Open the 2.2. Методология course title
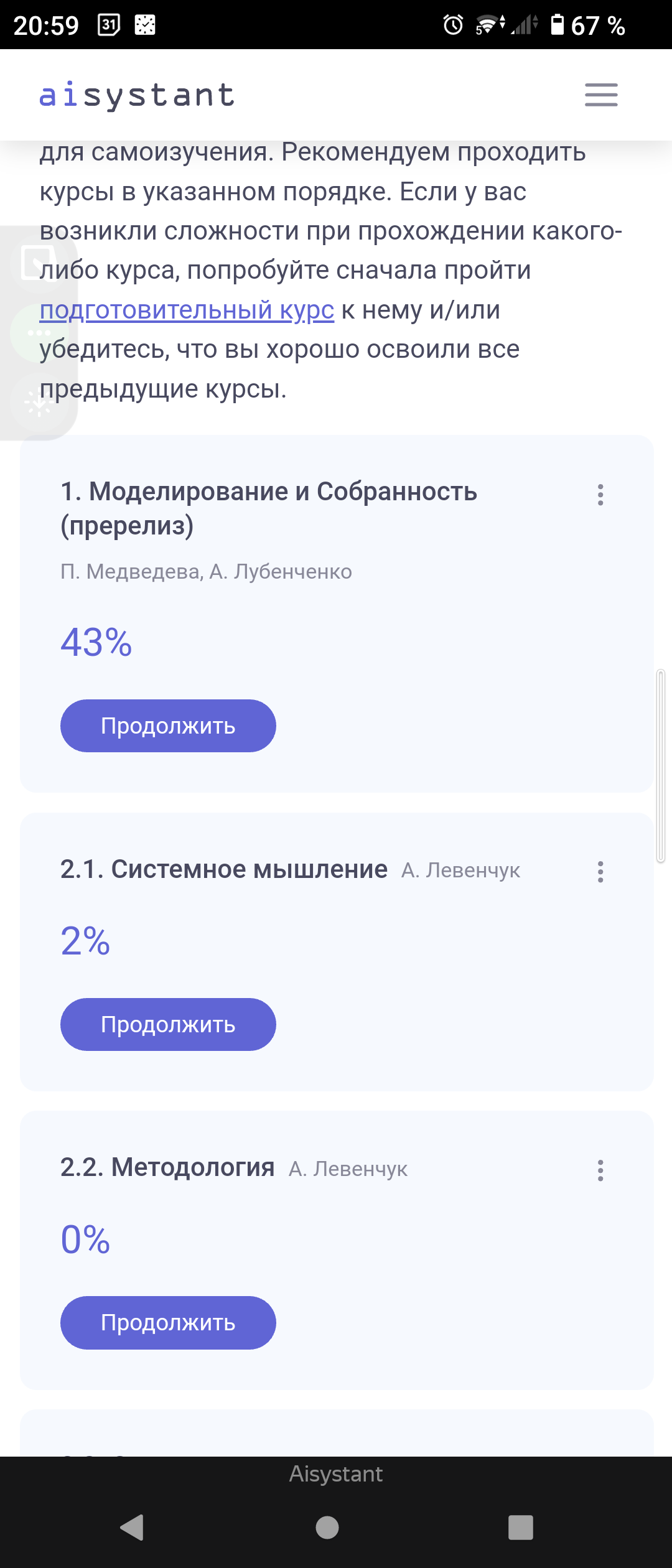Viewport: 672px width, 1568px height. 167,1167
